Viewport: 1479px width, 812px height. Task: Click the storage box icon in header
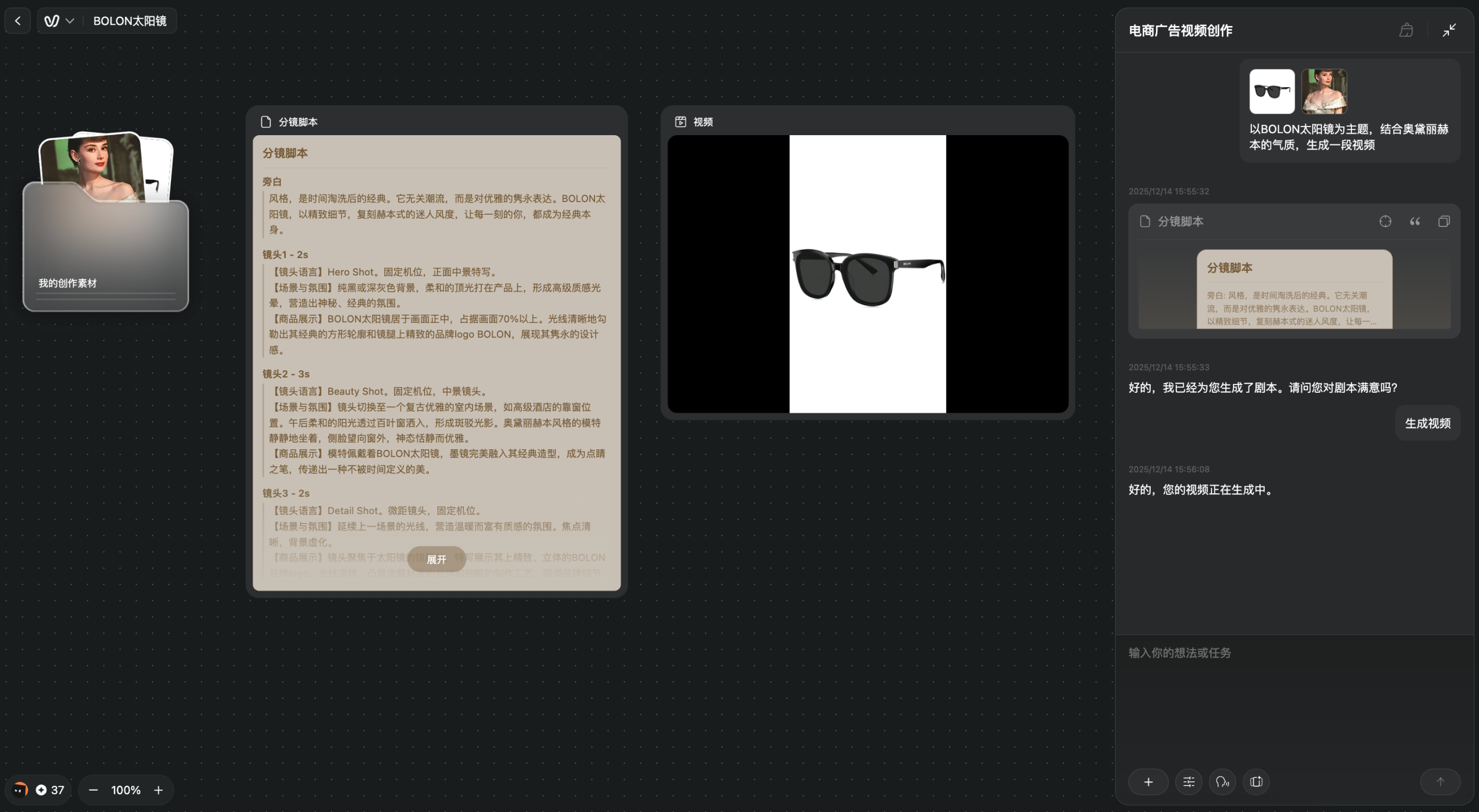[x=1406, y=30]
